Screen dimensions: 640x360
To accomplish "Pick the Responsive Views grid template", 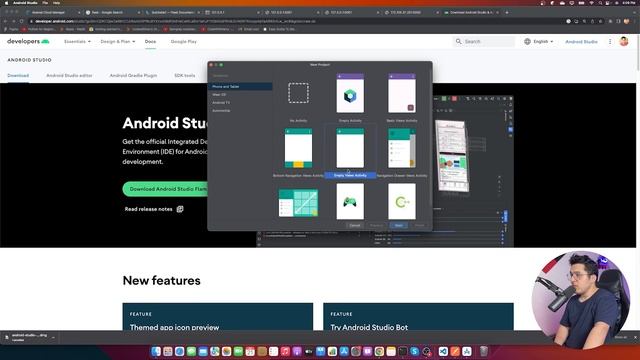I will pos(298,202).
